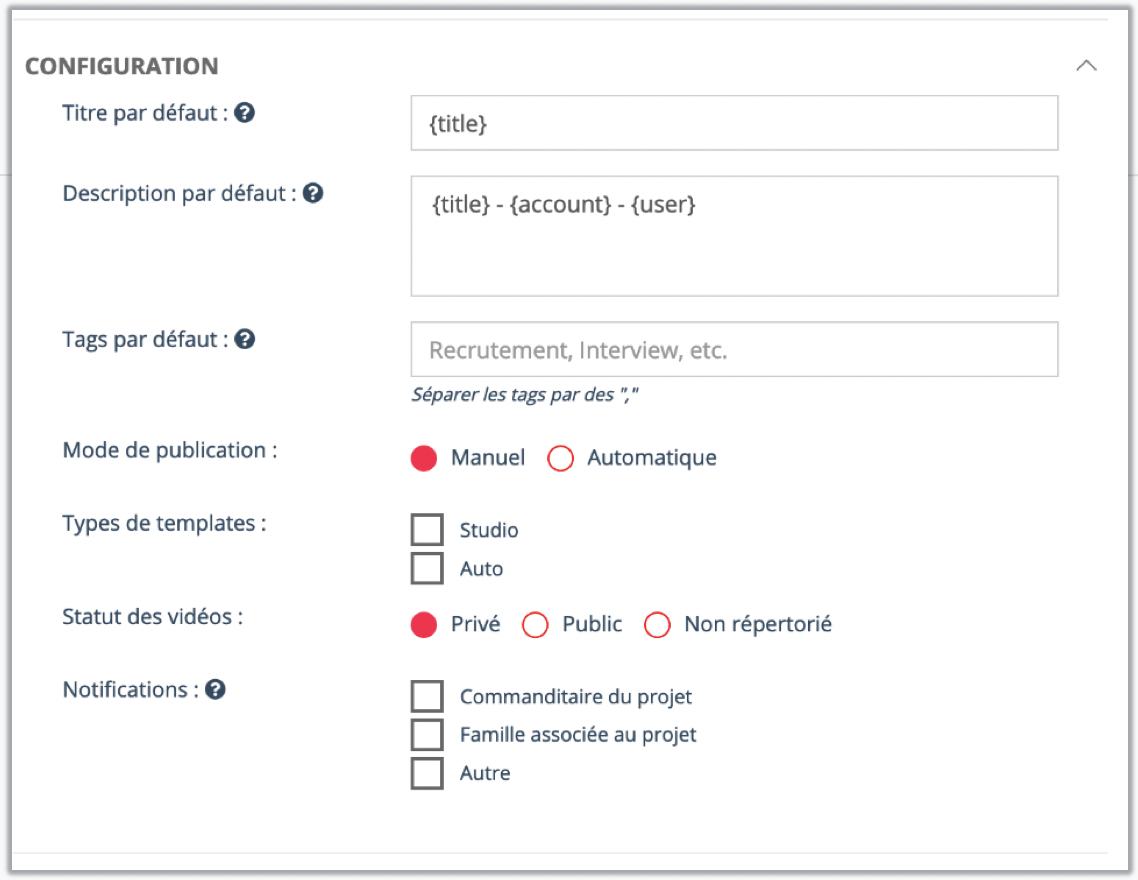Click the CONFIGURATION section heading
This screenshot has height=880, width=1138.
[x=121, y=67]
